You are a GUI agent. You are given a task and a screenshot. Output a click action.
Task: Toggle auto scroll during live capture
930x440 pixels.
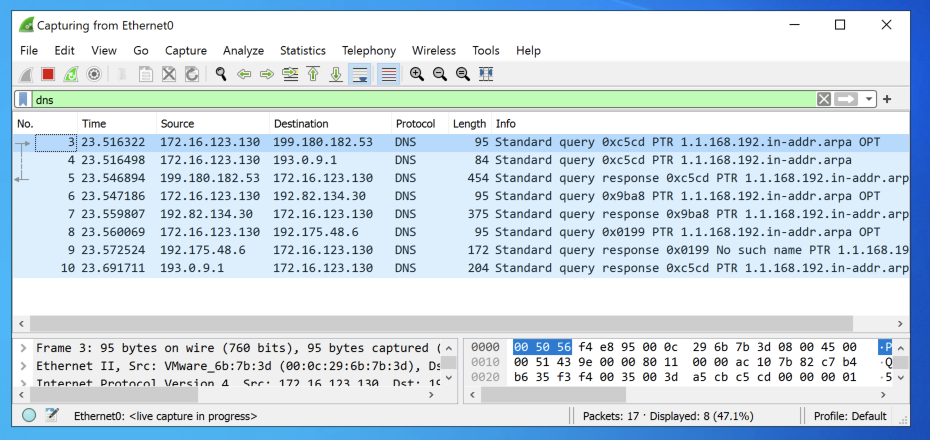359,74
